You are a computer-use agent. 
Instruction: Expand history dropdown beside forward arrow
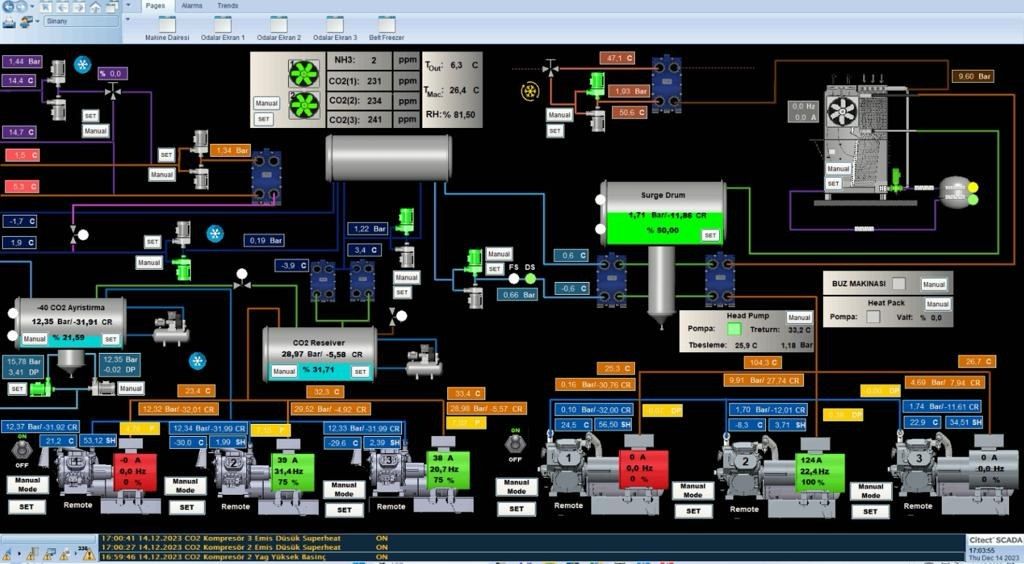[x=34, y=7]
